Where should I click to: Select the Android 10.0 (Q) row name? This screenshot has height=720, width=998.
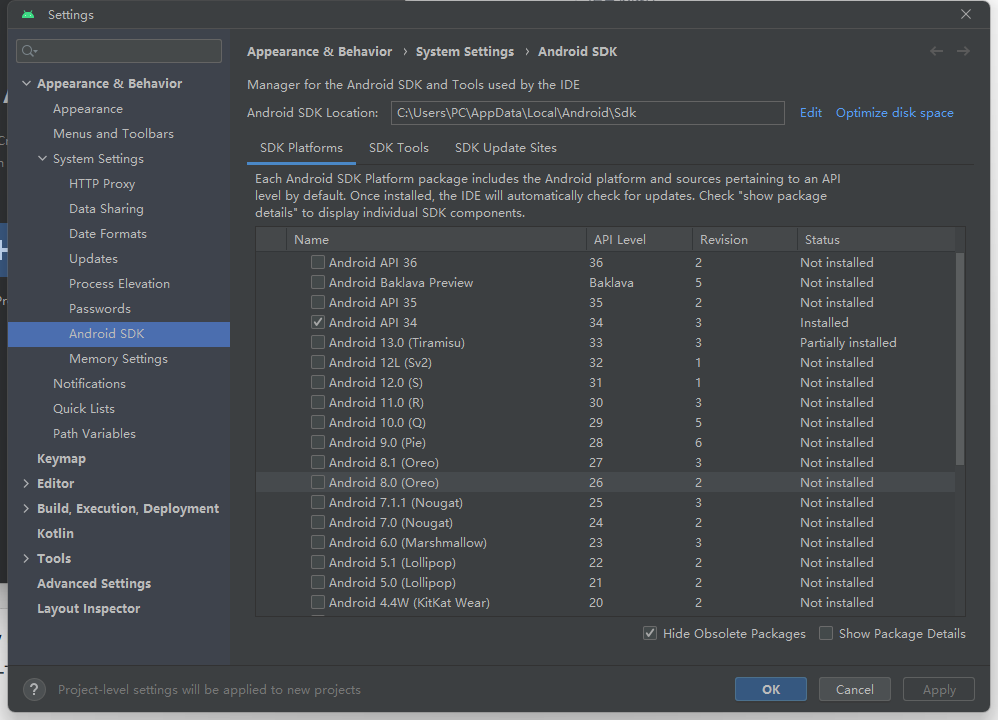point(377,422)
